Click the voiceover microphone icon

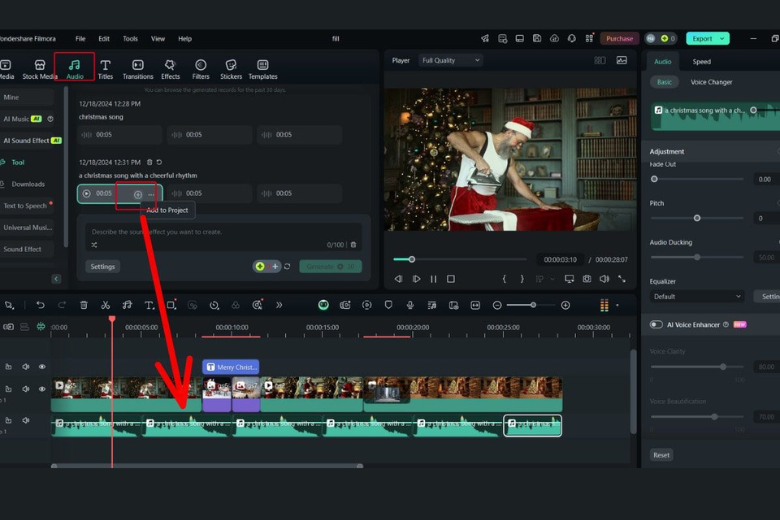point(410,305)
